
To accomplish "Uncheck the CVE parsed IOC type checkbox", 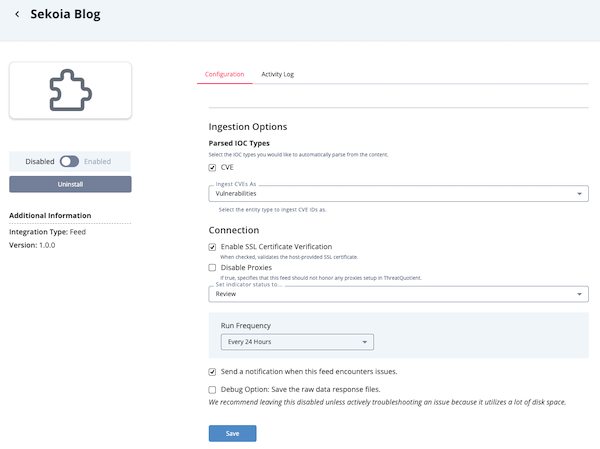I will 212,167.
